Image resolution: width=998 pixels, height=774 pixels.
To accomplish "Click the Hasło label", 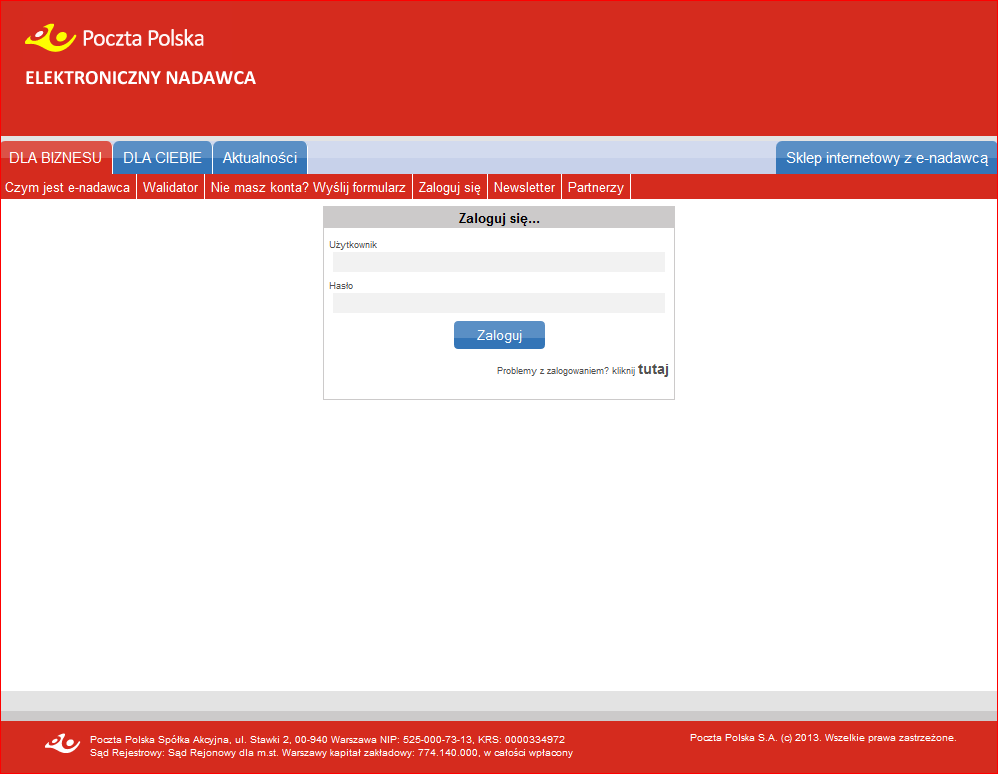I will 341,286.
